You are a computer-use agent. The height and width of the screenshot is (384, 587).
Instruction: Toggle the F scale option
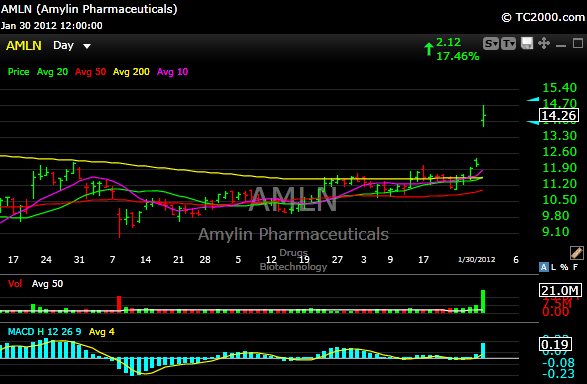(x=575, y=267)
